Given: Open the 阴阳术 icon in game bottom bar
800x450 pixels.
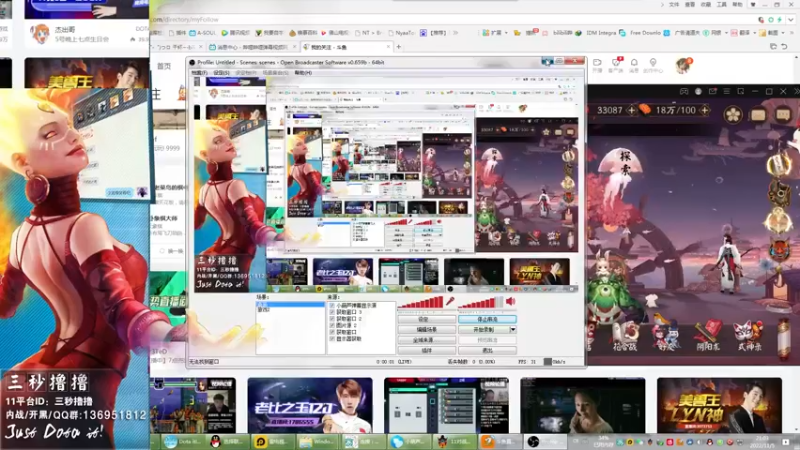Looking at the screenshot, I should (x=708, y=334).
